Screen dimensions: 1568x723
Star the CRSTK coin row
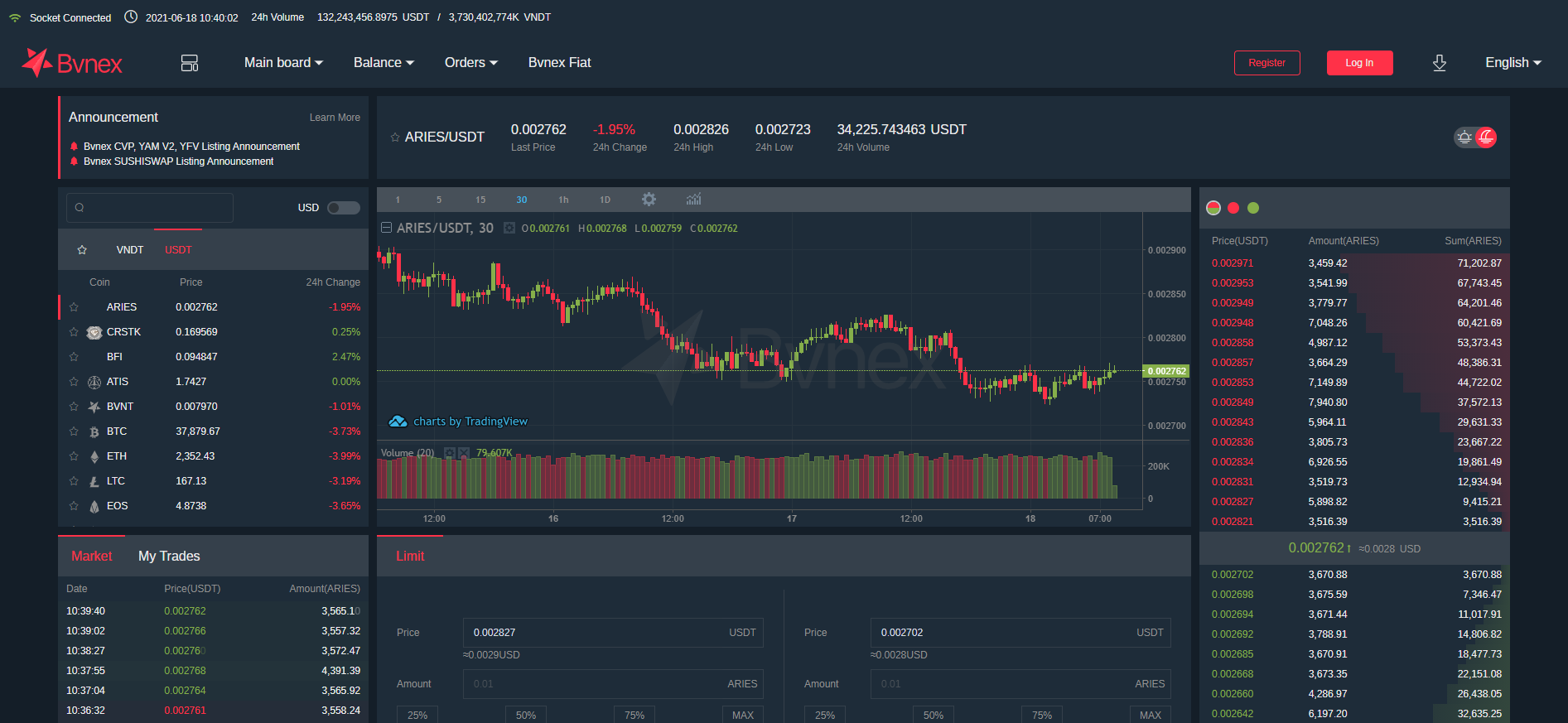(74, 332)
